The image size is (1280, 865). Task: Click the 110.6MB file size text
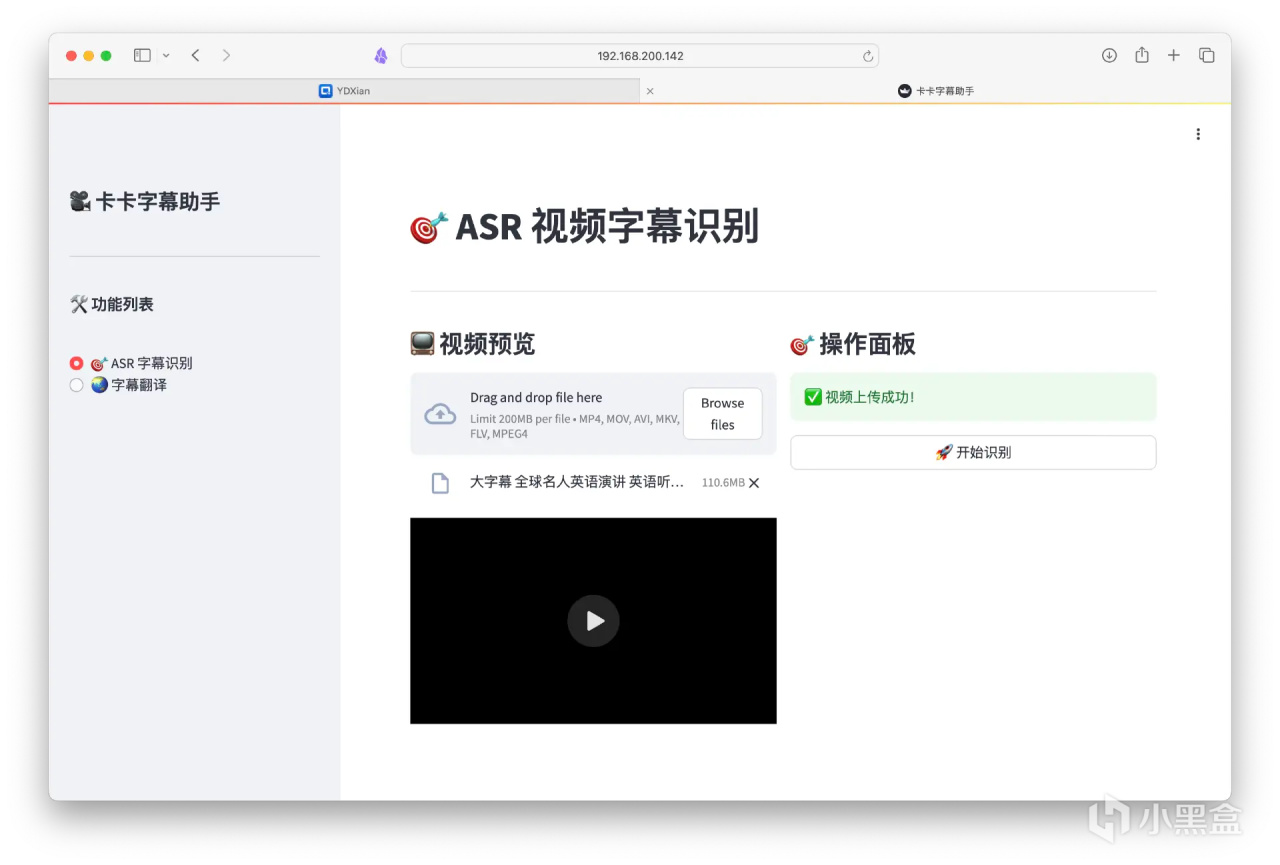[x=723, y=483]
